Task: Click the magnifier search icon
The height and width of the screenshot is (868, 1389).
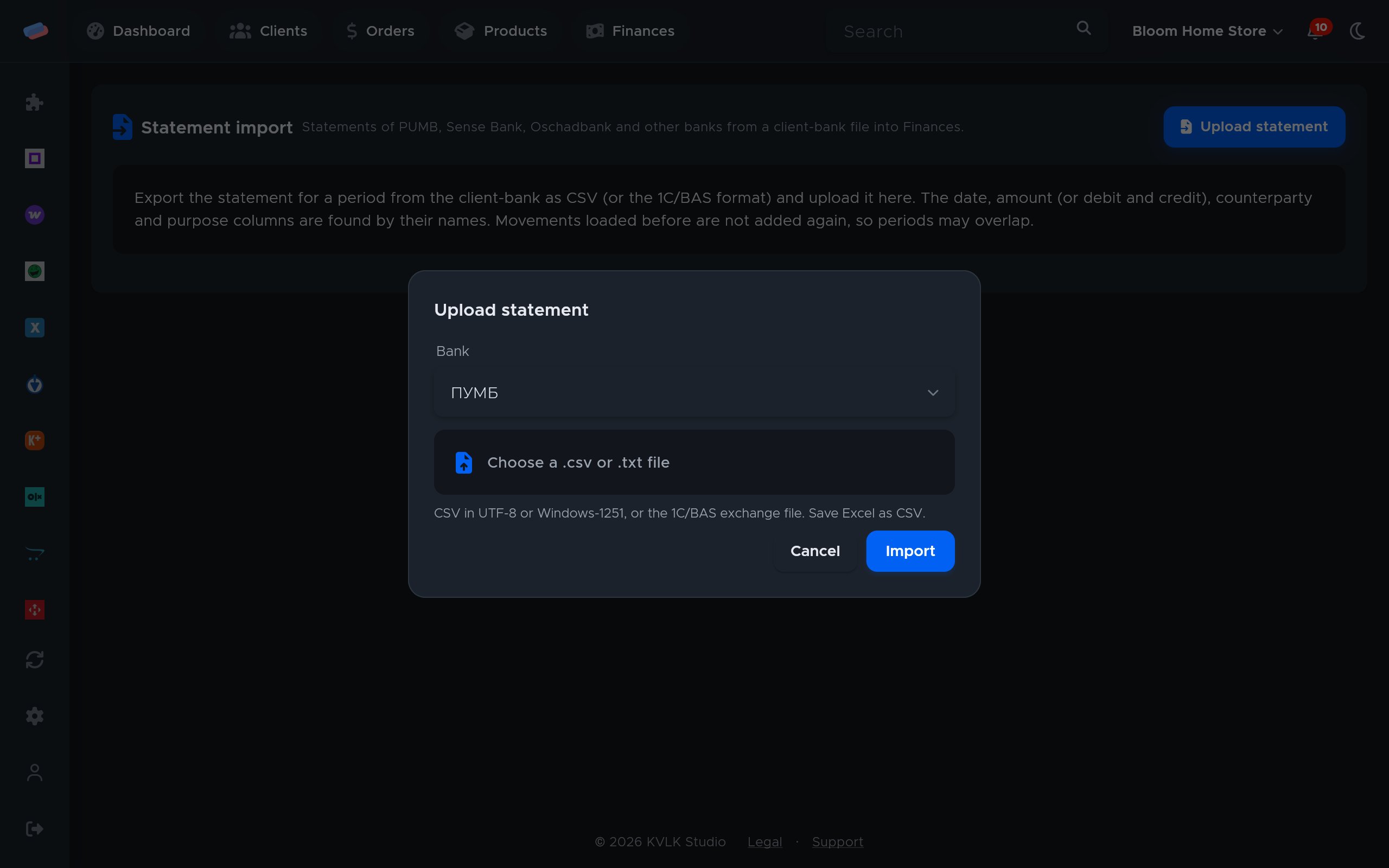Action: click(1083, 28)
